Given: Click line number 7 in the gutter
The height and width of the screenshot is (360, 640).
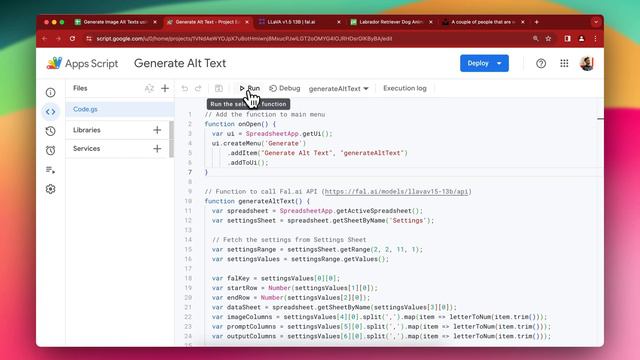Looking at the screenshot, I should 190,172.
